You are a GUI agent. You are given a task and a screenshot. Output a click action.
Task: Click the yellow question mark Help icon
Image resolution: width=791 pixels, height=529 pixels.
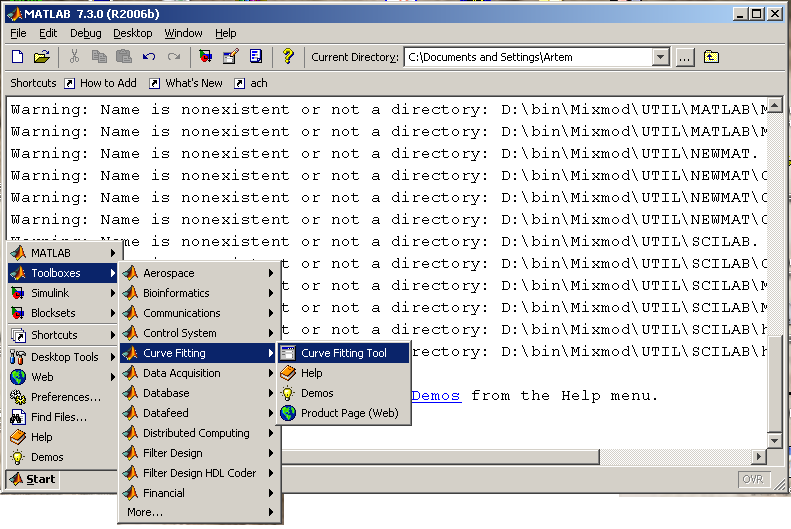point(288,56)
